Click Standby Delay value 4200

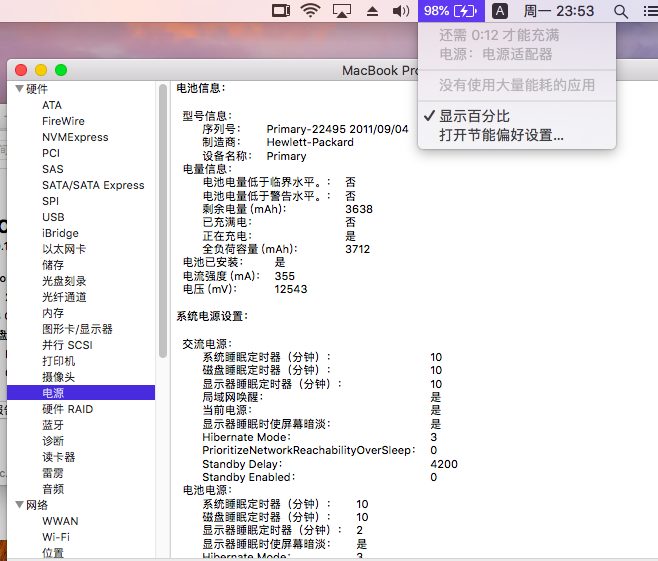coord(444,464)
